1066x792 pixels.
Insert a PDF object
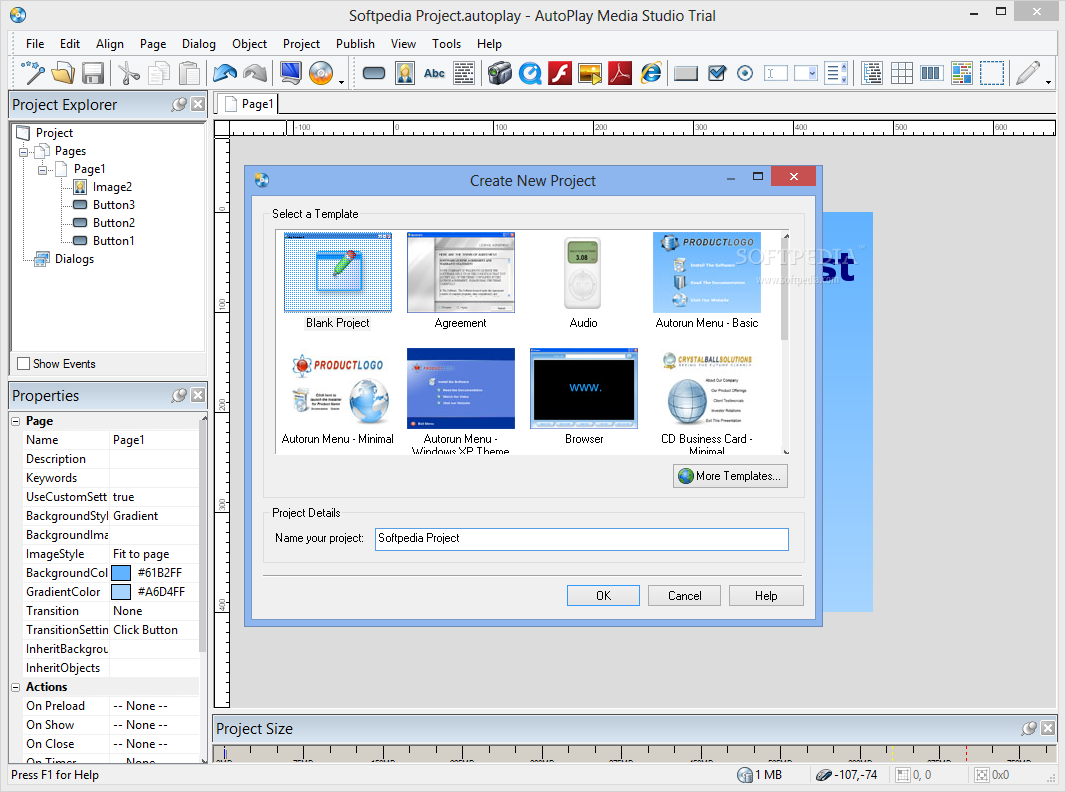[x=619, y=73]
